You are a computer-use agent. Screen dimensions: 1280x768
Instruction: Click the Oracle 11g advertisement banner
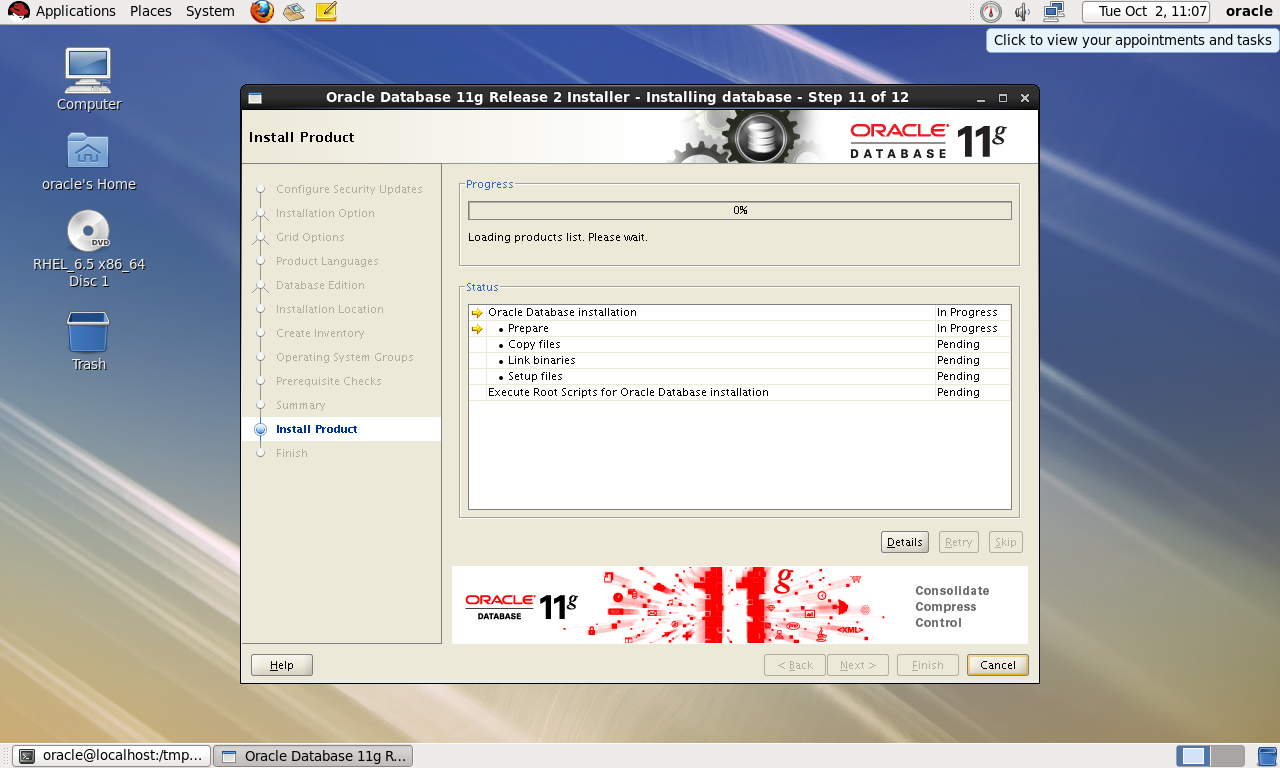tap(740, 605)
